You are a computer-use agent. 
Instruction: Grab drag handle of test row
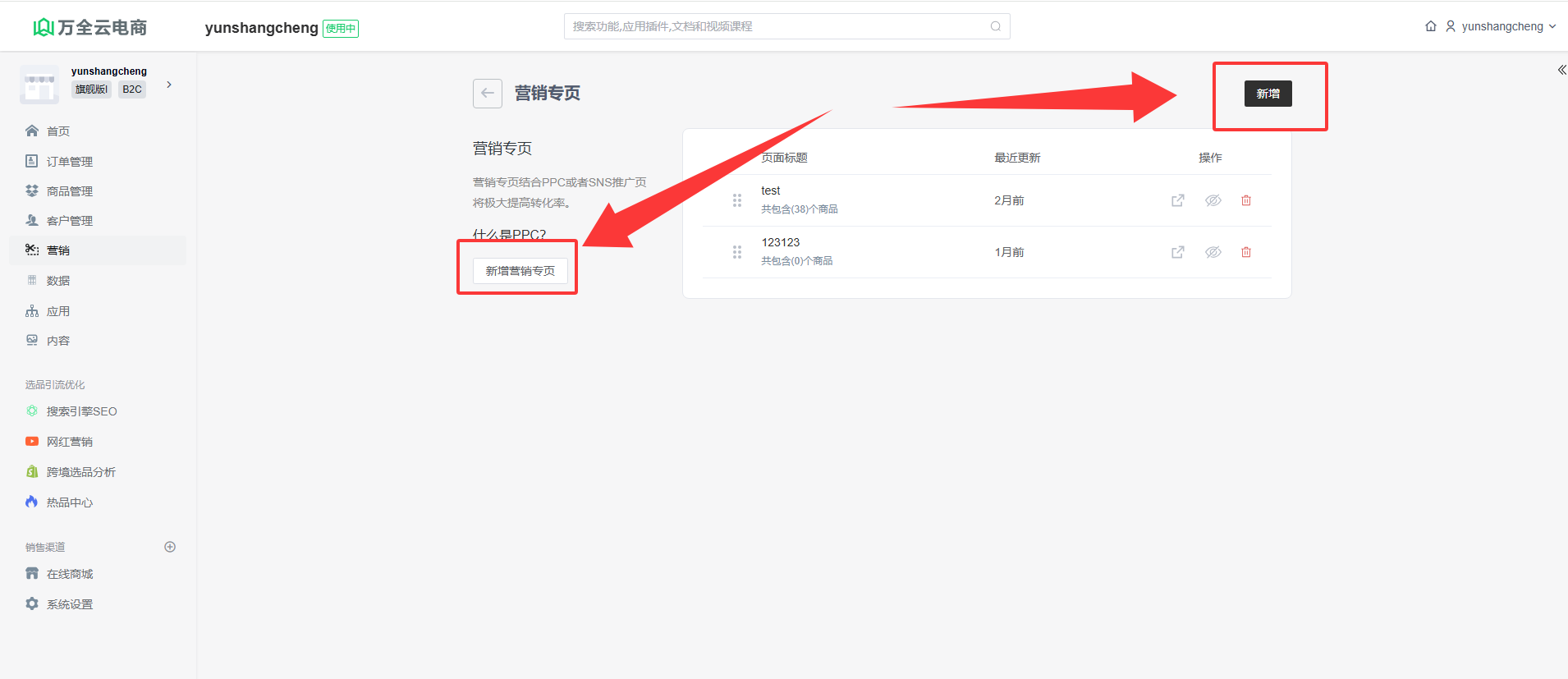pos(736,200)
